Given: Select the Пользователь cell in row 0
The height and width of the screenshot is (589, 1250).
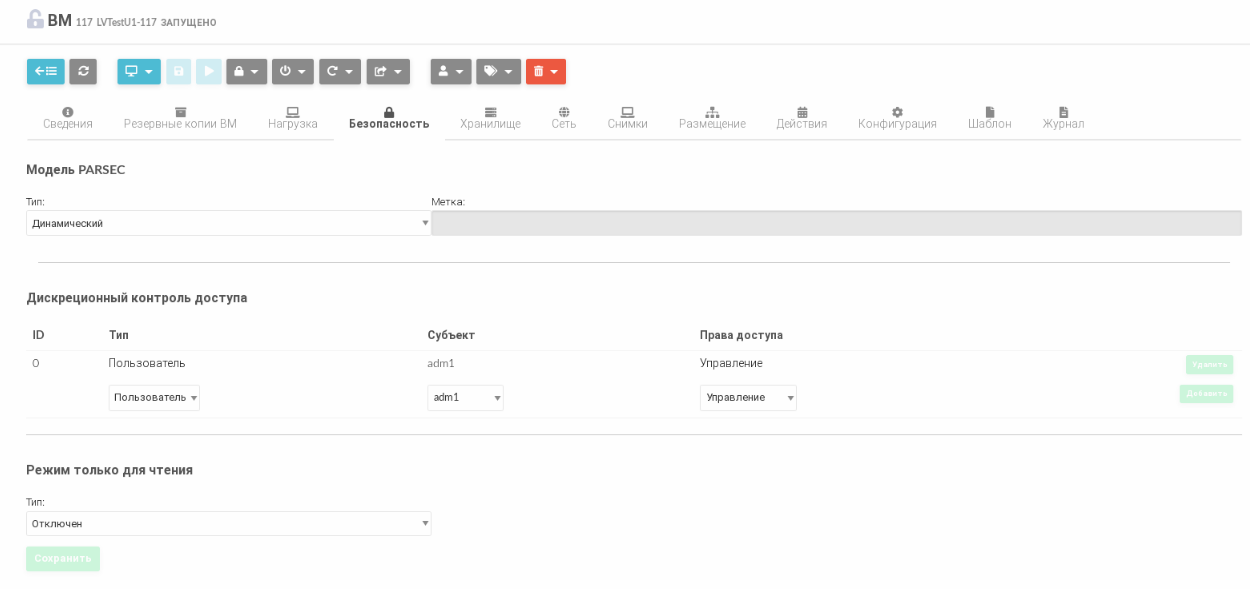Looking at the screenshot, I should pyautogui.click(x=147, y=363).
